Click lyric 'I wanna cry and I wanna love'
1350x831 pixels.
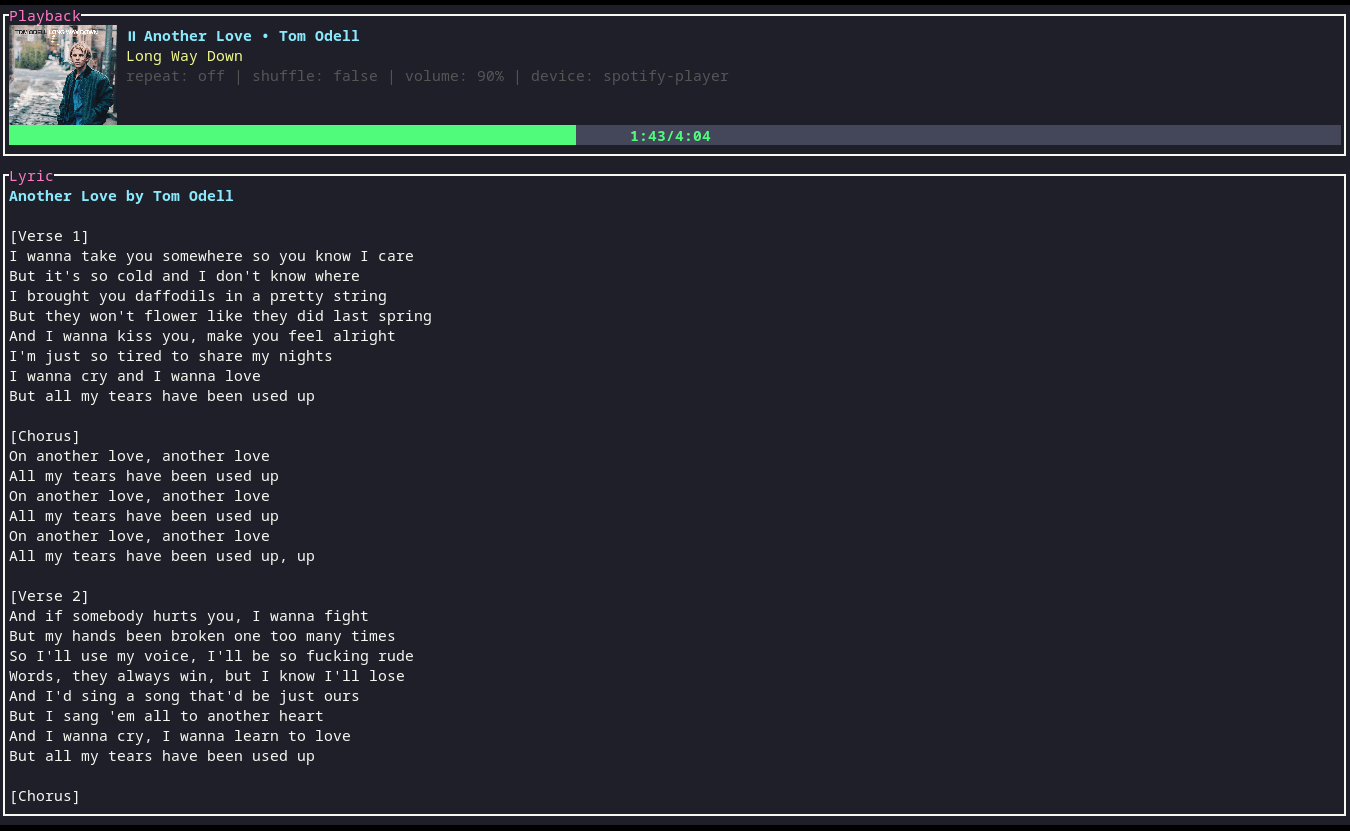(x=135, y=376)
